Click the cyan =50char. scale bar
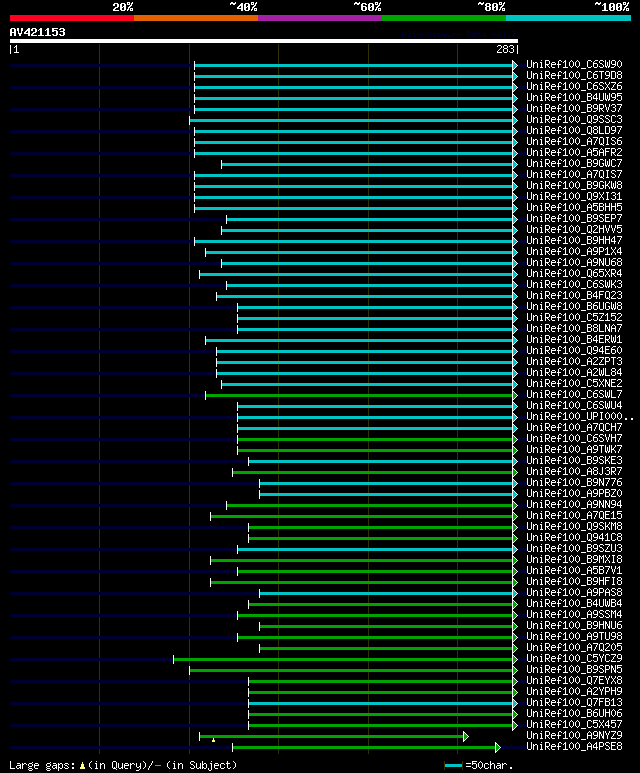 [x=453, y=766]
